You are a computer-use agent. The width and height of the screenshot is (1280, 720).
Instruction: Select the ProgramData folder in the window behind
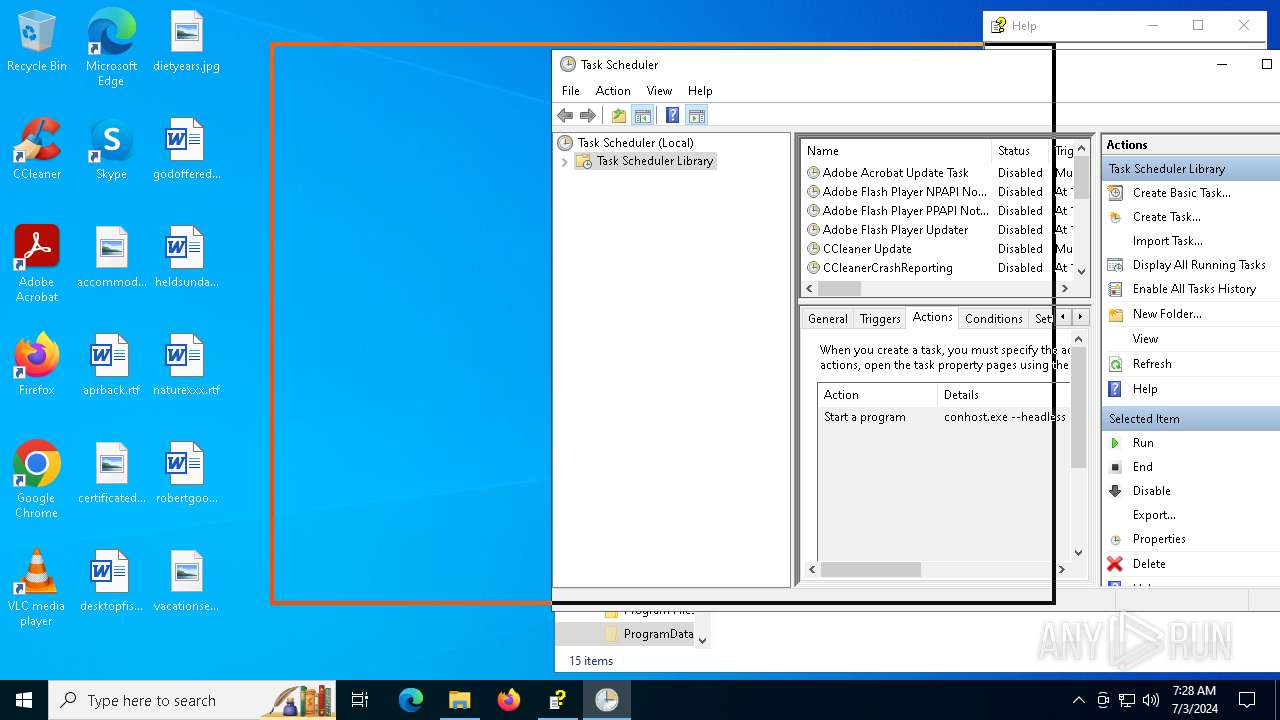click(658, 634)
